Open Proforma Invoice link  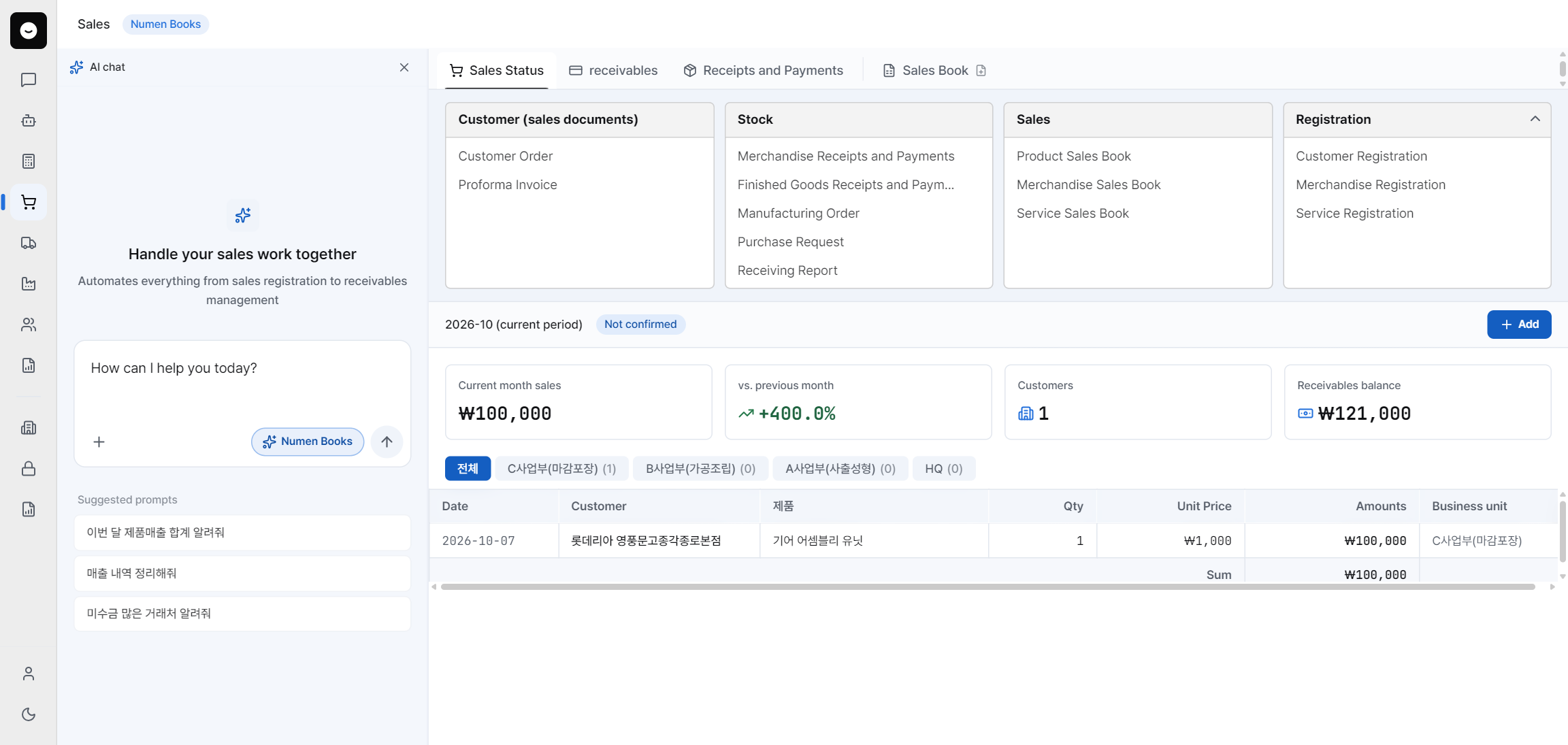tap(507, 185)
